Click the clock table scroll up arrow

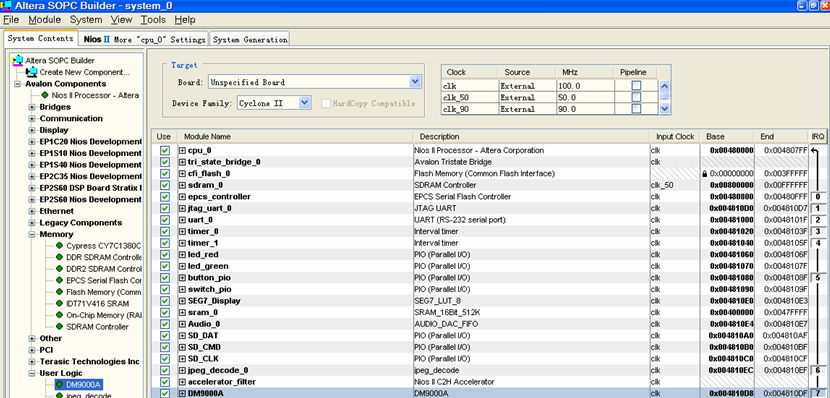(665, 86)
